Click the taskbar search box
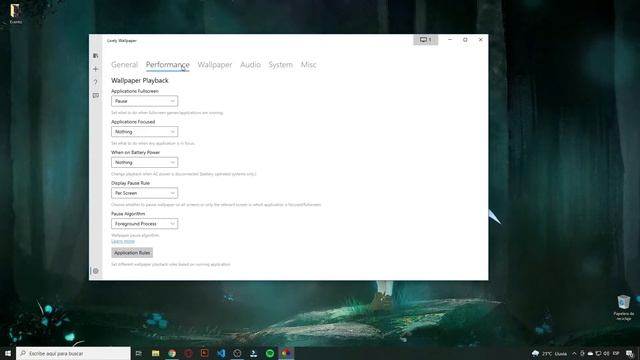The height and width of the screenshot is (360, 640). [x=73, y=353]
